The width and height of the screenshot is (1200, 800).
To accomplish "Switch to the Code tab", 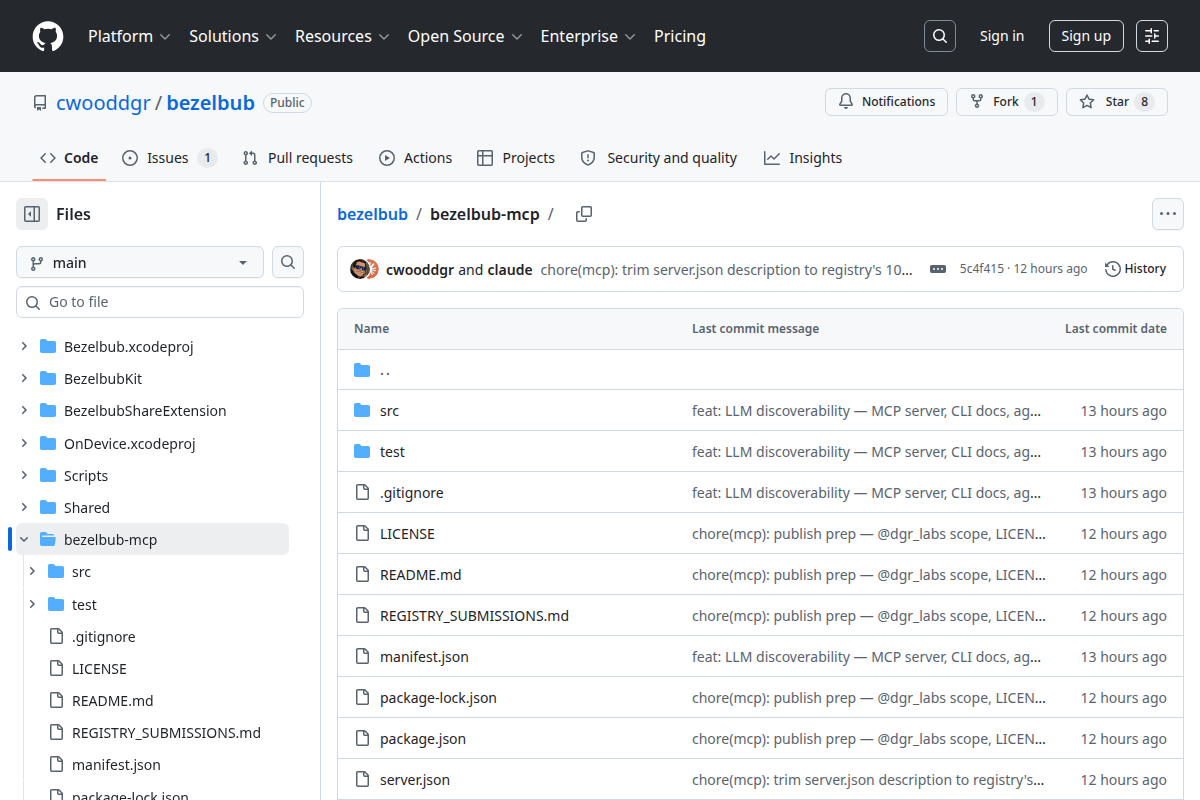I will click(69, 158).
